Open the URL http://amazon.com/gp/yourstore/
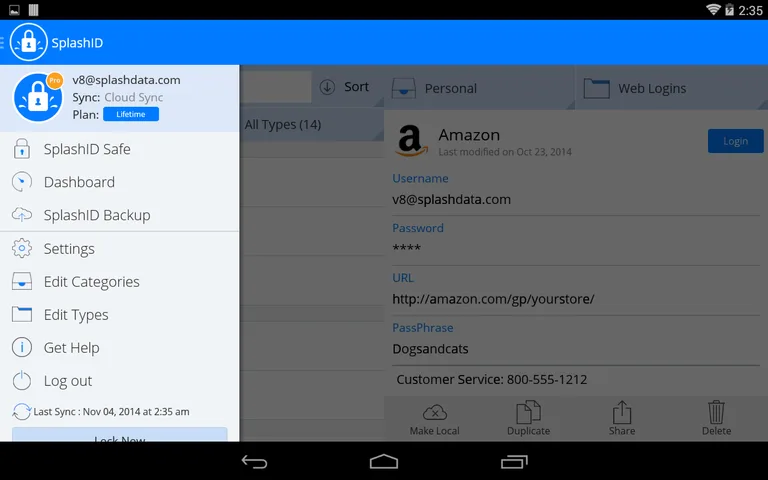 [x=493, y=299]
